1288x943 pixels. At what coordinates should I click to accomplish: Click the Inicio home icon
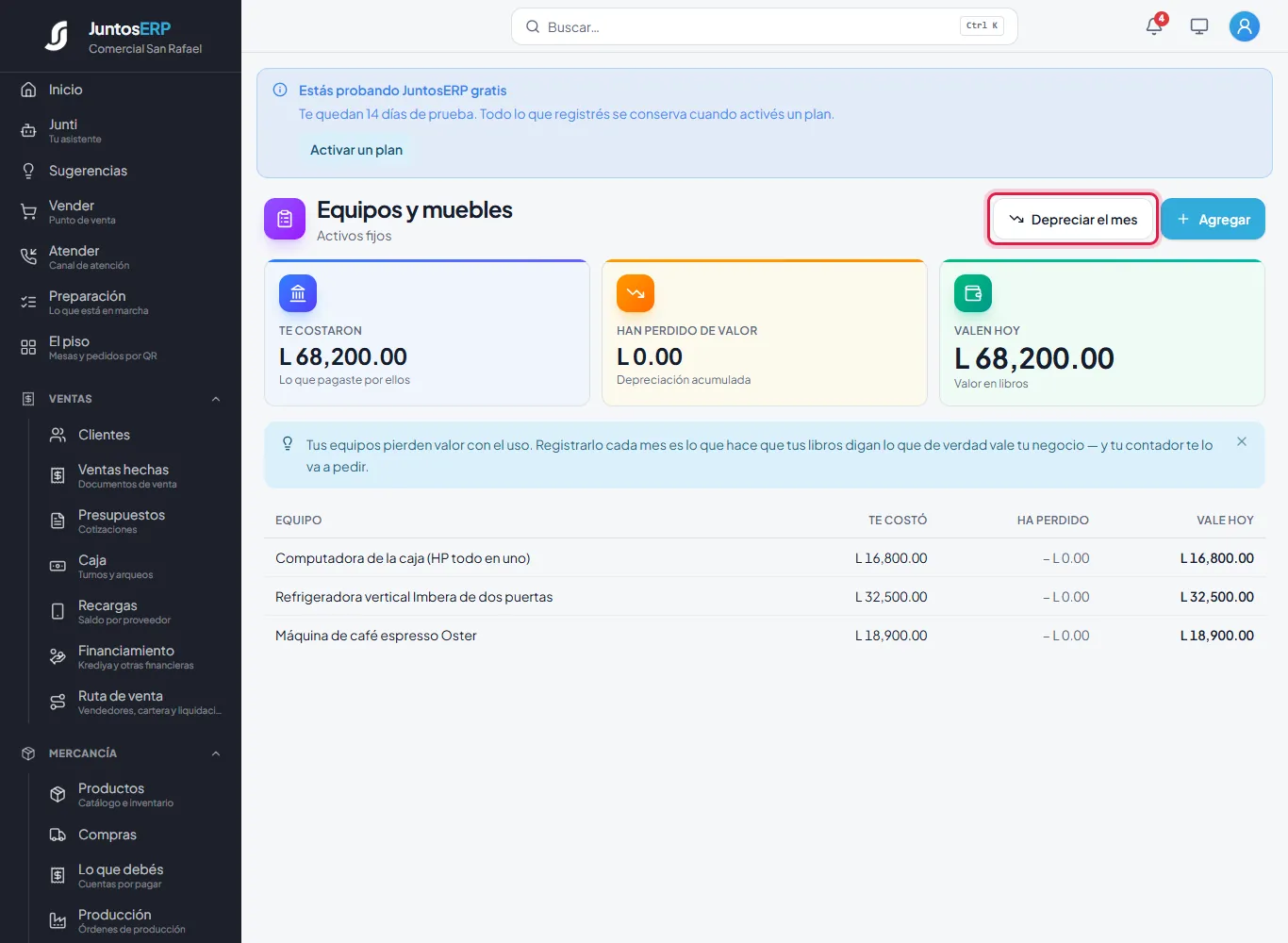(x=28, y=90)
